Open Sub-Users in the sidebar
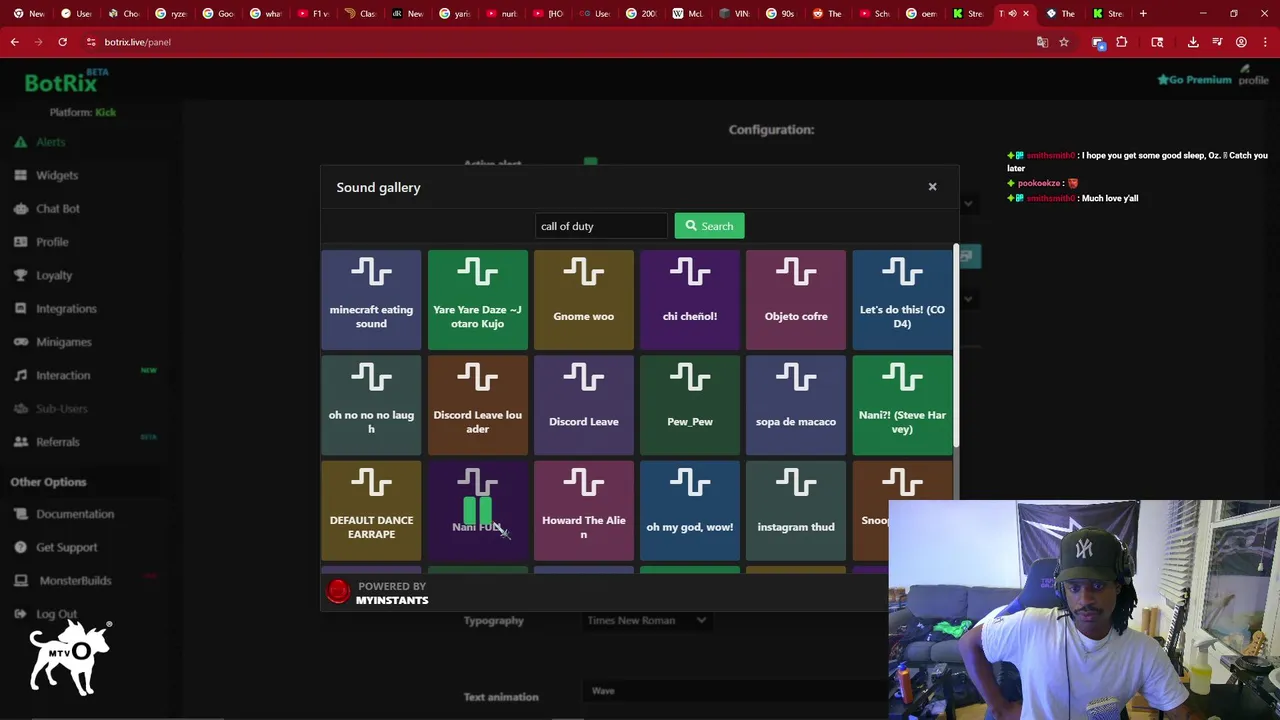1280x720 pixels. 61,408
